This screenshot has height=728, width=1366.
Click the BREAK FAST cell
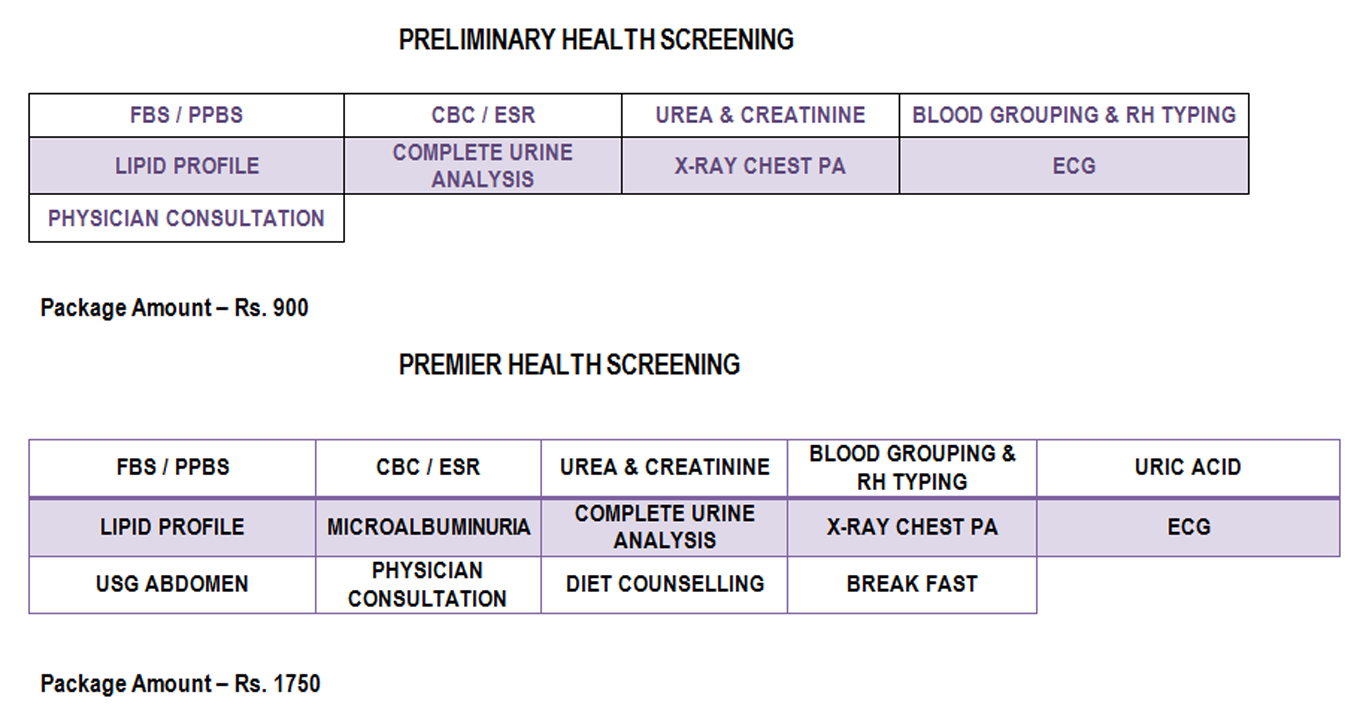click(911, 584)
